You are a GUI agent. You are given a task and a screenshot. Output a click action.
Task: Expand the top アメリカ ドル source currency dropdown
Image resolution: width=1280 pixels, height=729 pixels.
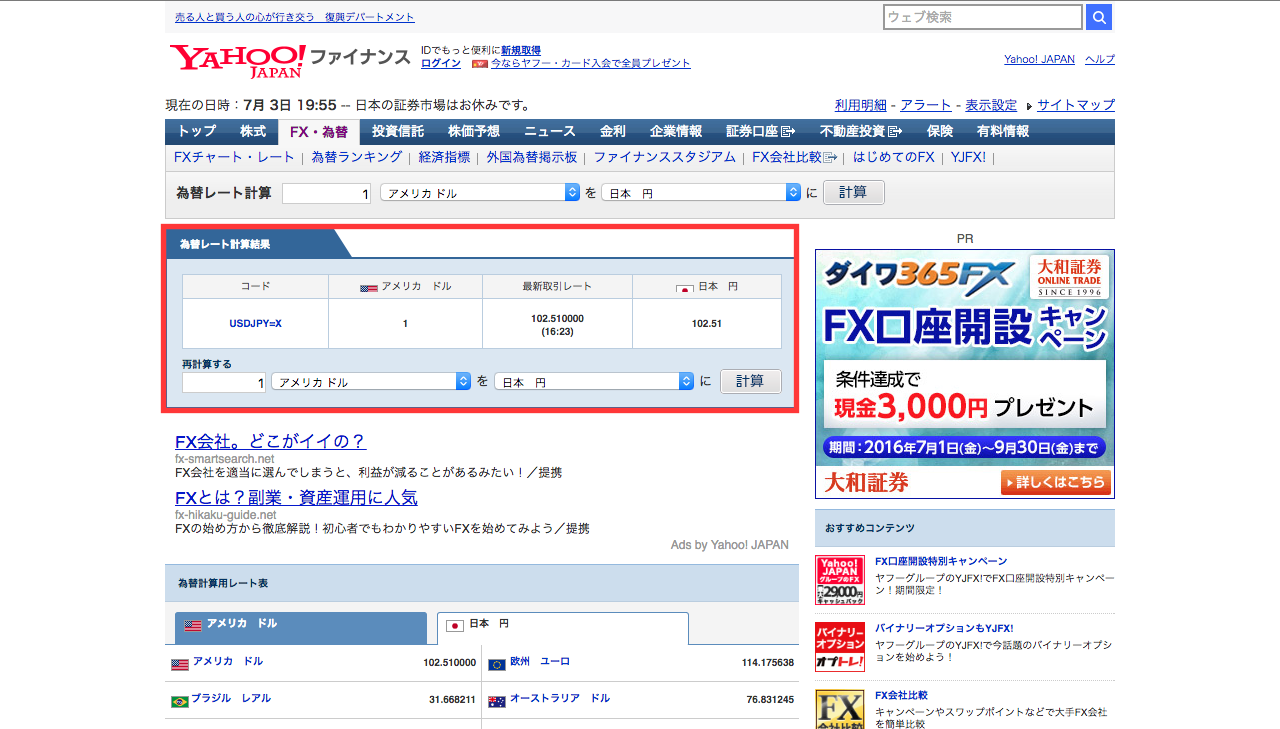point(480,193)
